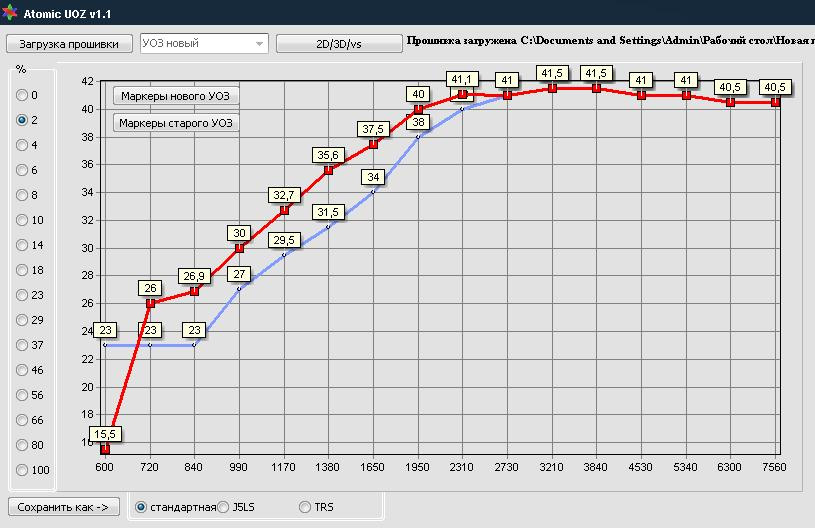Select the 46 % radio button
Image resolution: width=815 pixels, height=528 pixels.
pos(22,370)
